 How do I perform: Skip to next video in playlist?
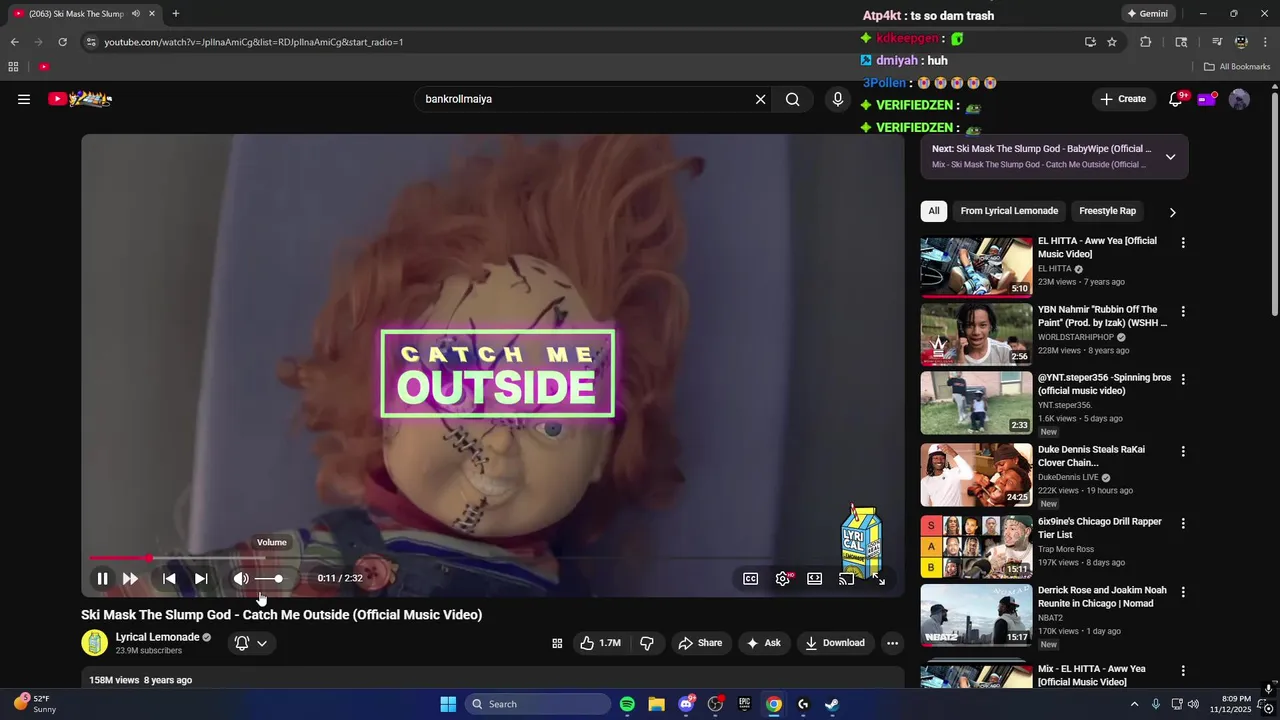(201, 578)
